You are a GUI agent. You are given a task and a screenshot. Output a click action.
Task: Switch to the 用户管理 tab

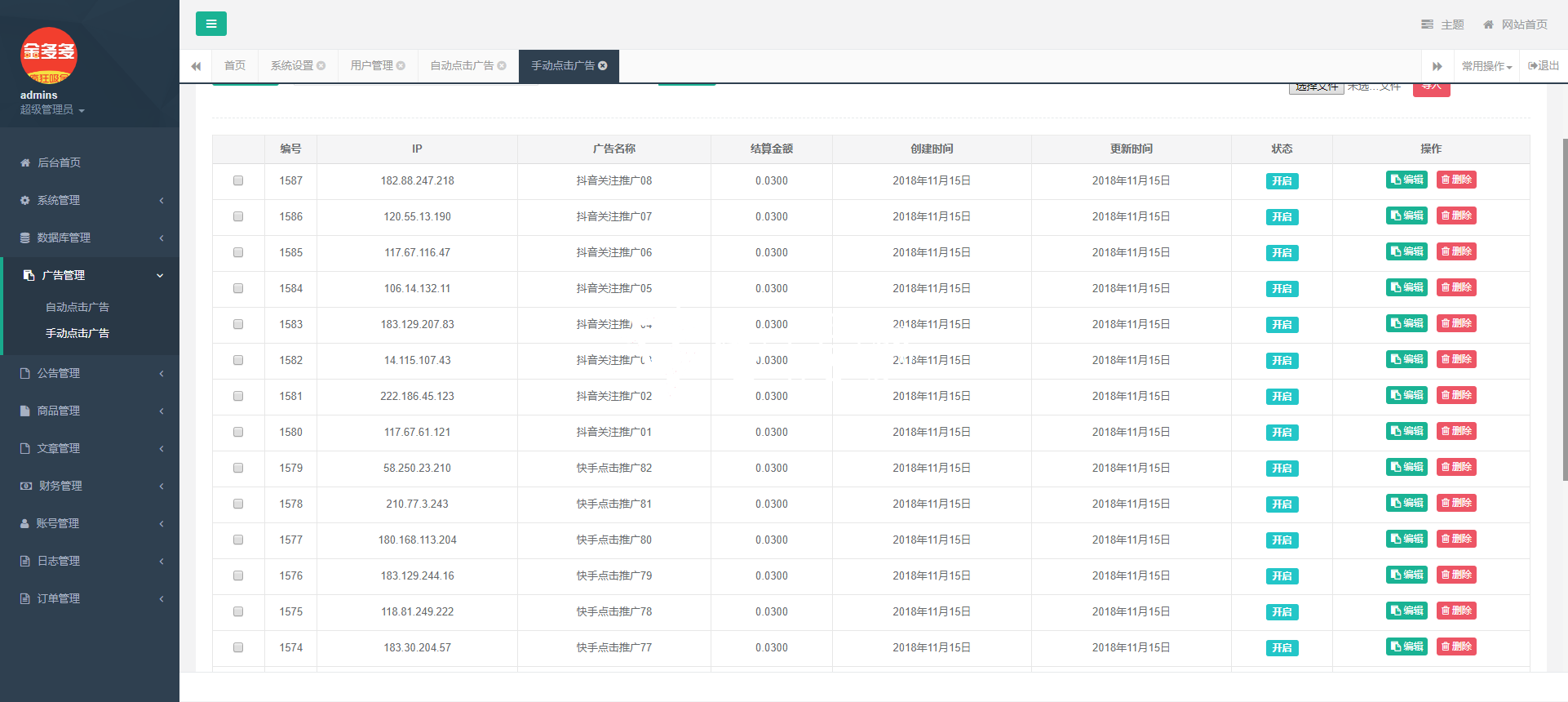tap(372, 65)
